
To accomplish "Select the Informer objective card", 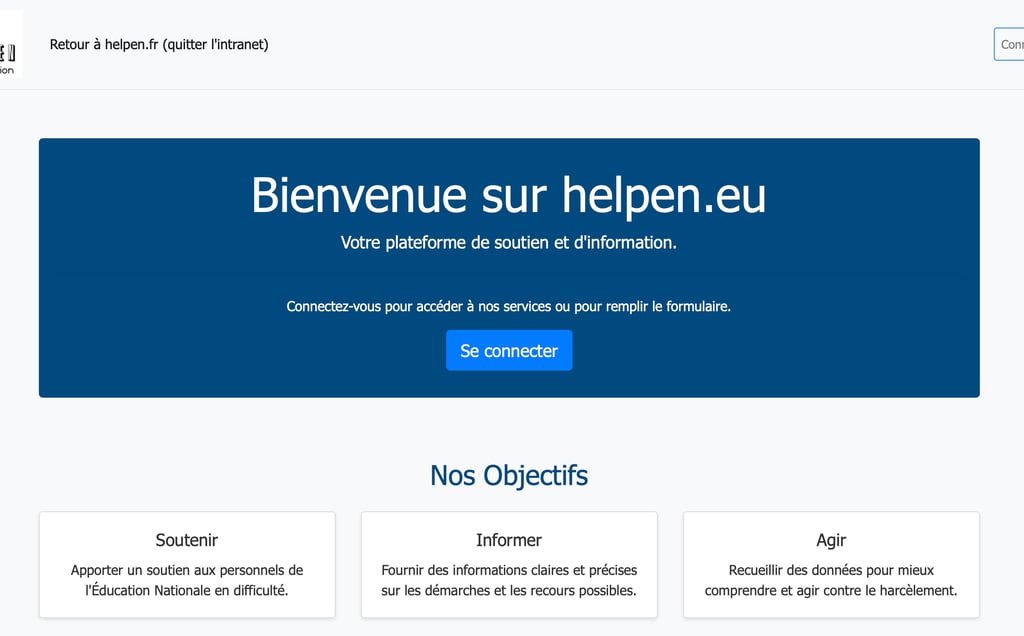I will (x=509, y=565).
